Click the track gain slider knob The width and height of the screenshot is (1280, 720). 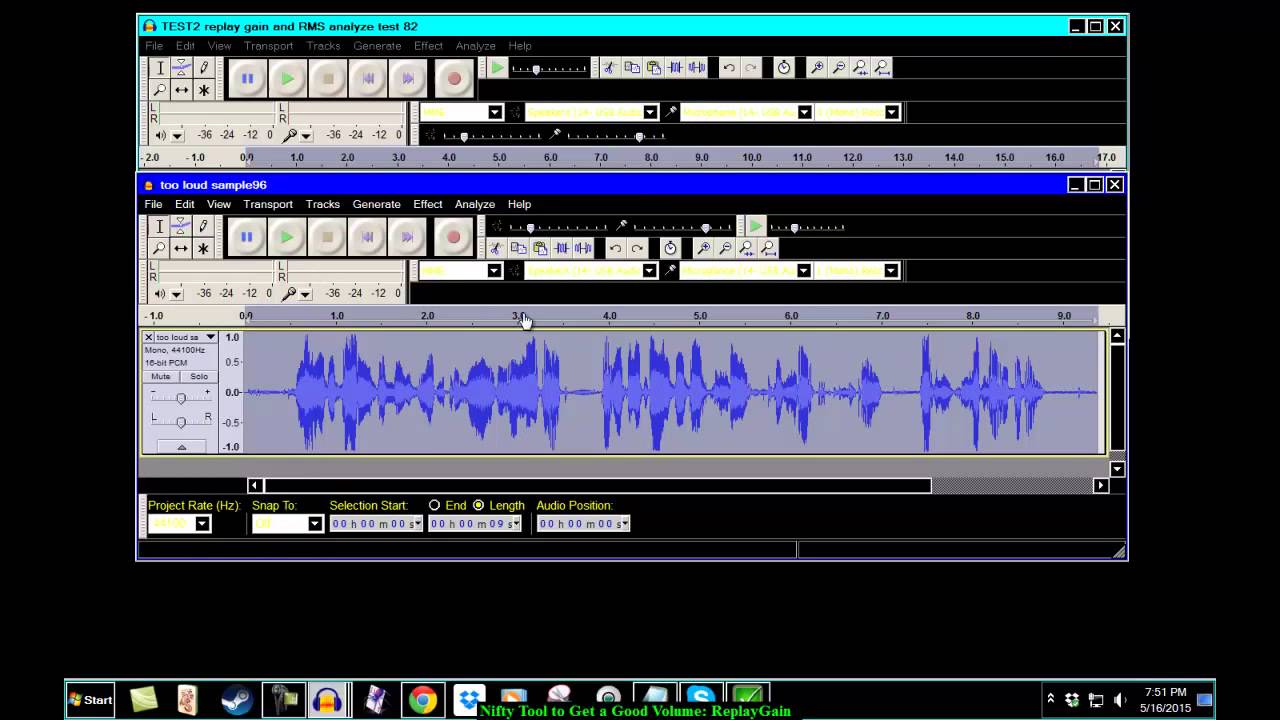181,398
